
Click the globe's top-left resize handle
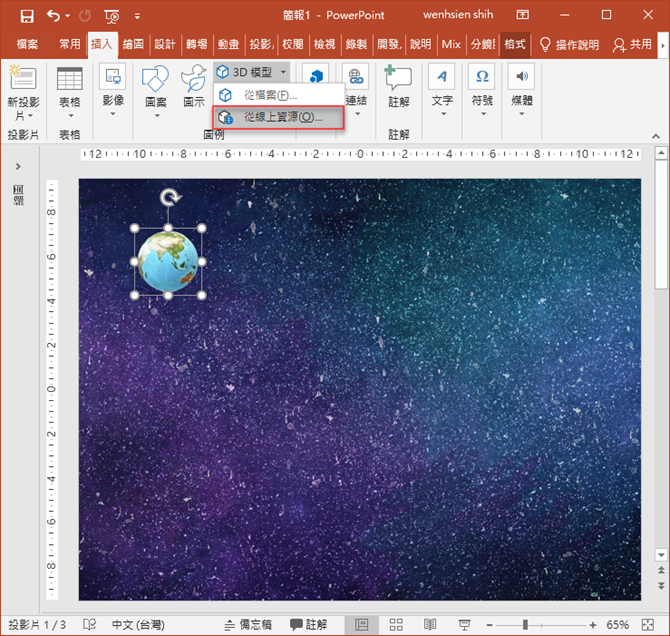135,228
